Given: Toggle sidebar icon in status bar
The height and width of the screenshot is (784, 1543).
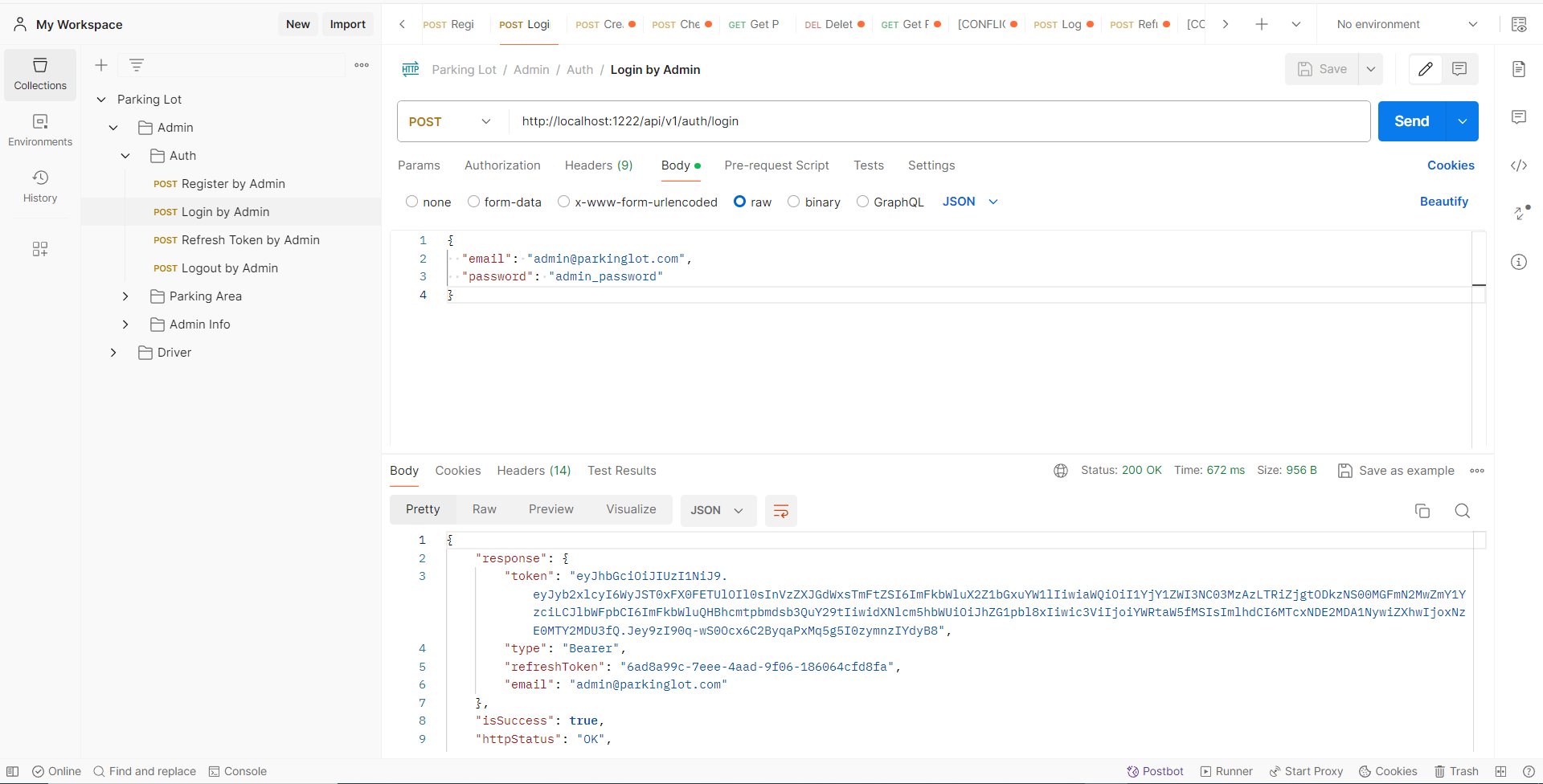Looking at the screenshot, I should (13, 771).
